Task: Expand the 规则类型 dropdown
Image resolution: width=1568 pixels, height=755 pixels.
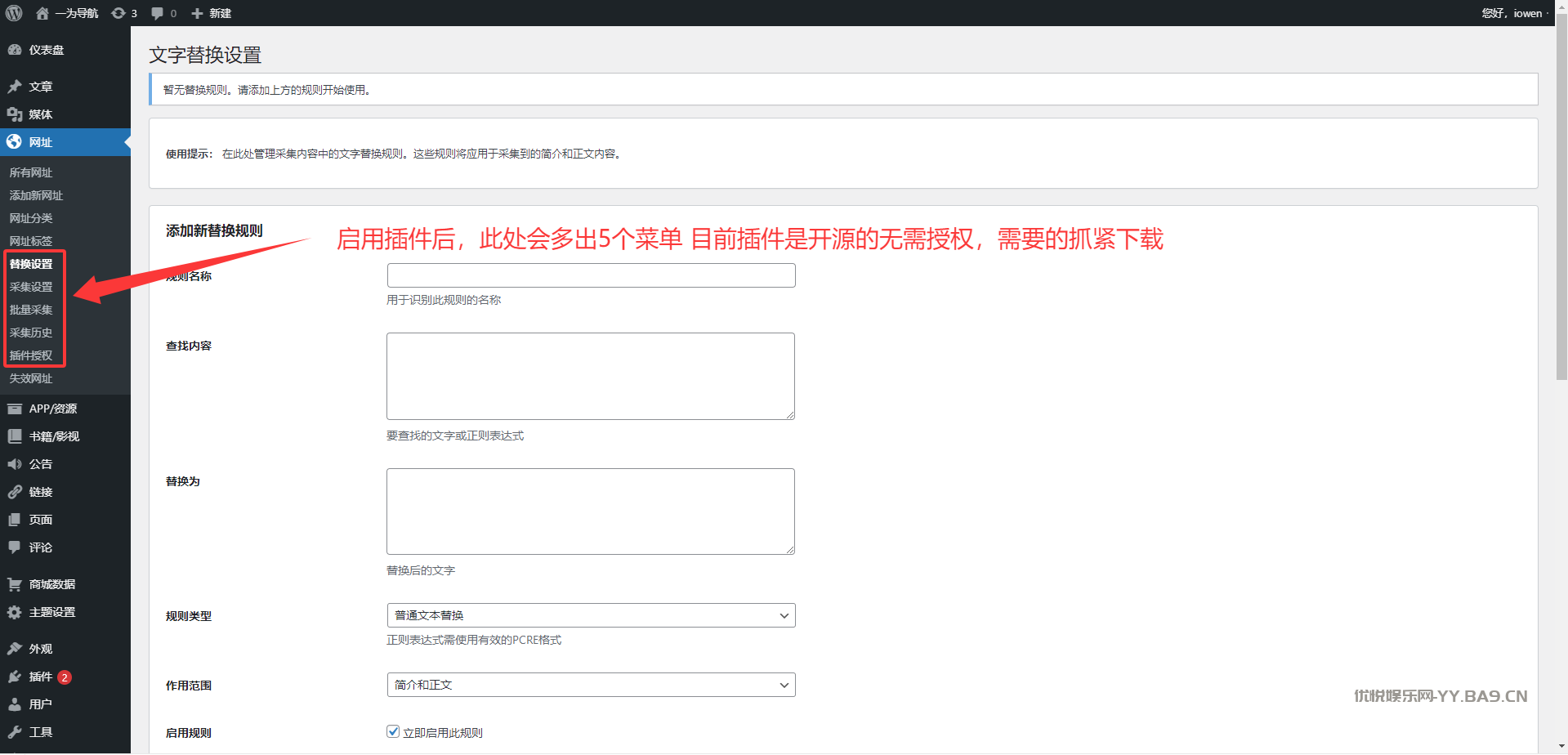Action: (x=591, y=615)
